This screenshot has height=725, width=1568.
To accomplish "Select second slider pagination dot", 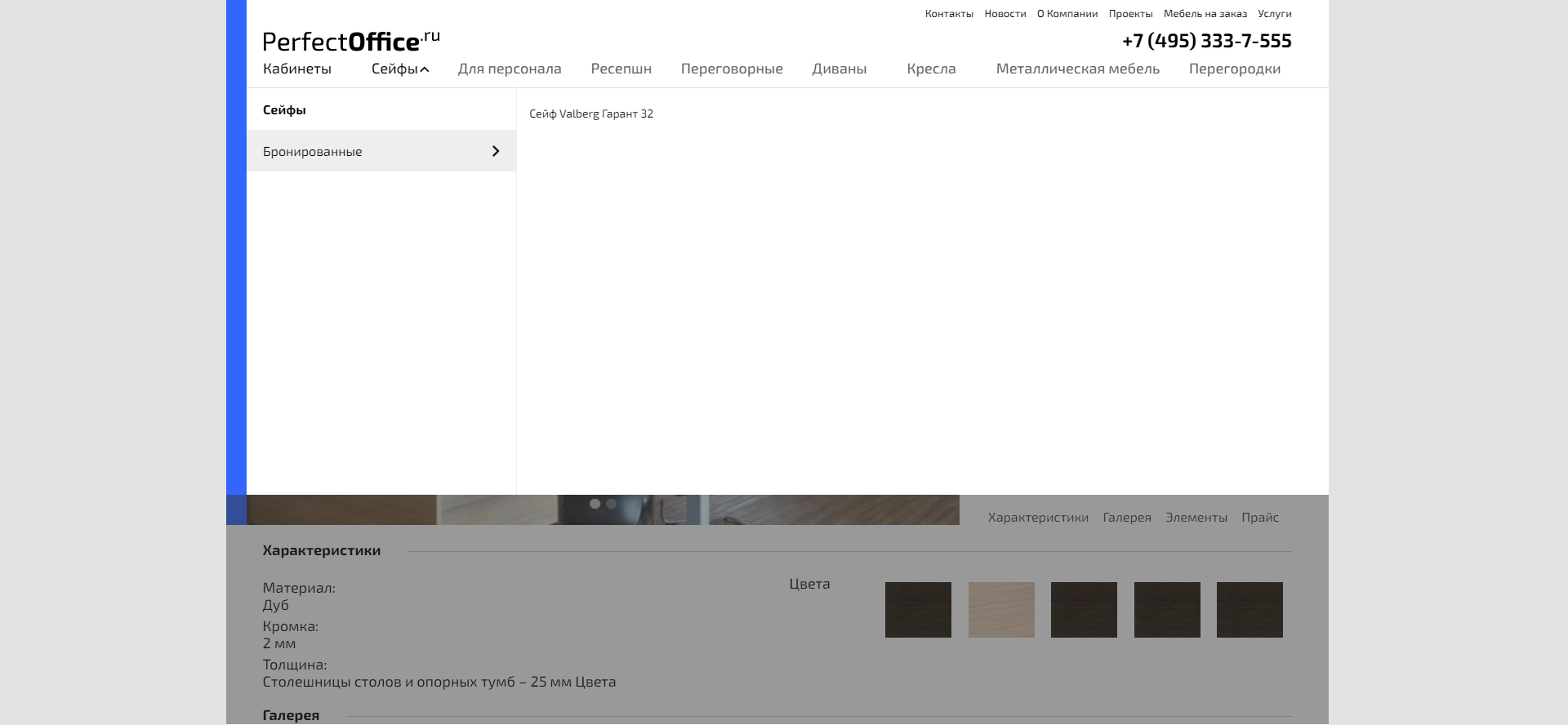I will (611, 504).
